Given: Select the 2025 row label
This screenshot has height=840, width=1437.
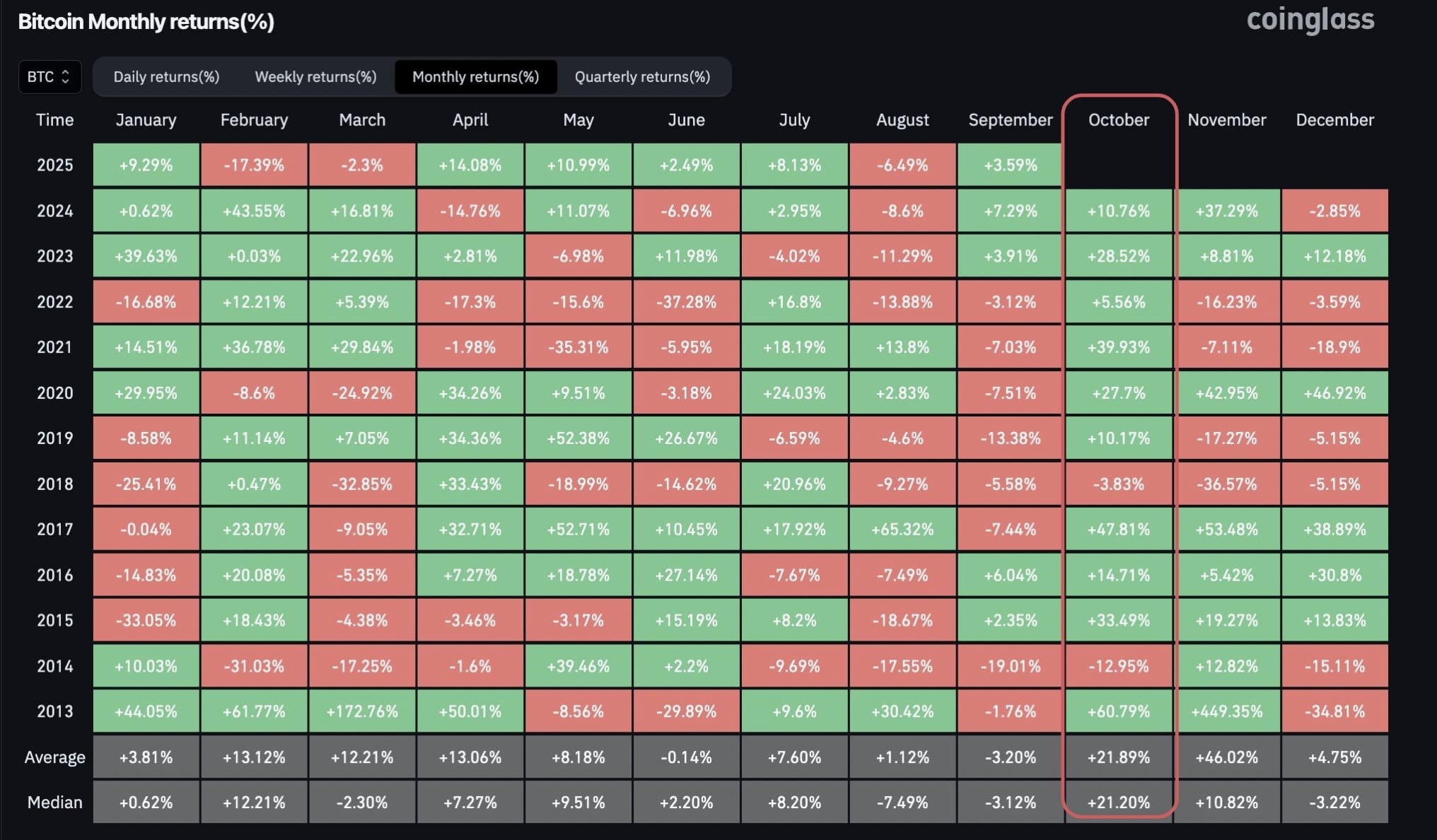Looking at the screenshot, I should pyautogui.click(x=56, y=165).
